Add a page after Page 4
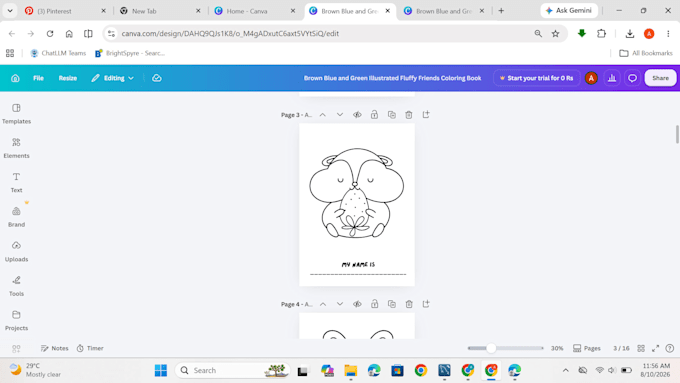The height and width of the screenshot is (383, 680). pos(426,304)
